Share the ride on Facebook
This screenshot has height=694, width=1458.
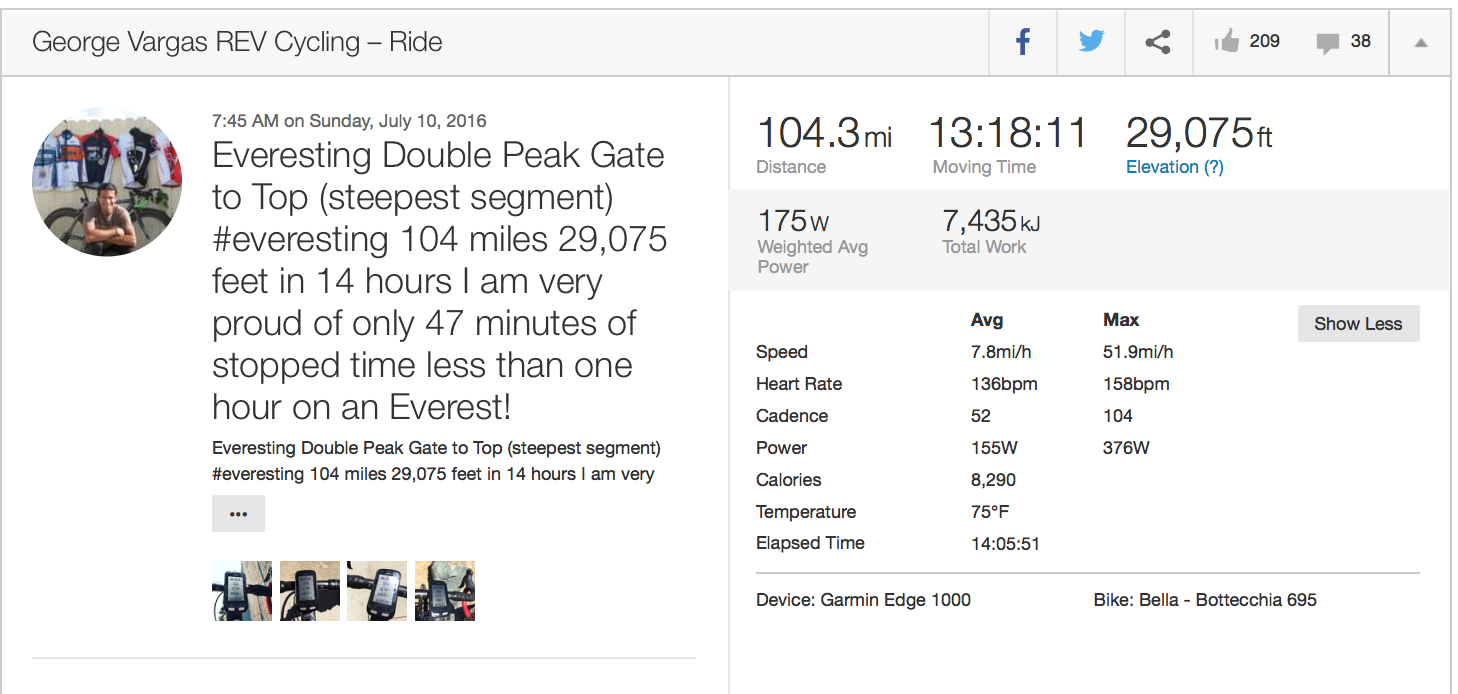pos(1023,42)
